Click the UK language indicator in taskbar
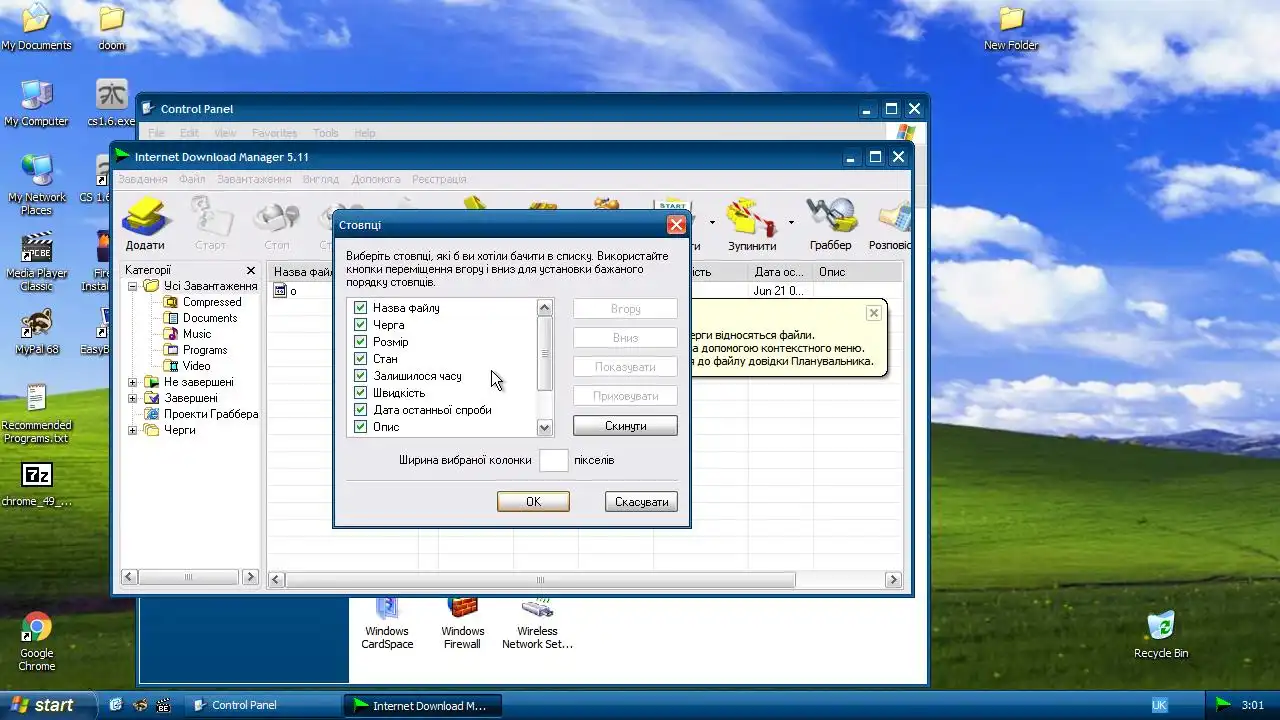Viewport: 1280px width, 720px height. pos(1159,705)
